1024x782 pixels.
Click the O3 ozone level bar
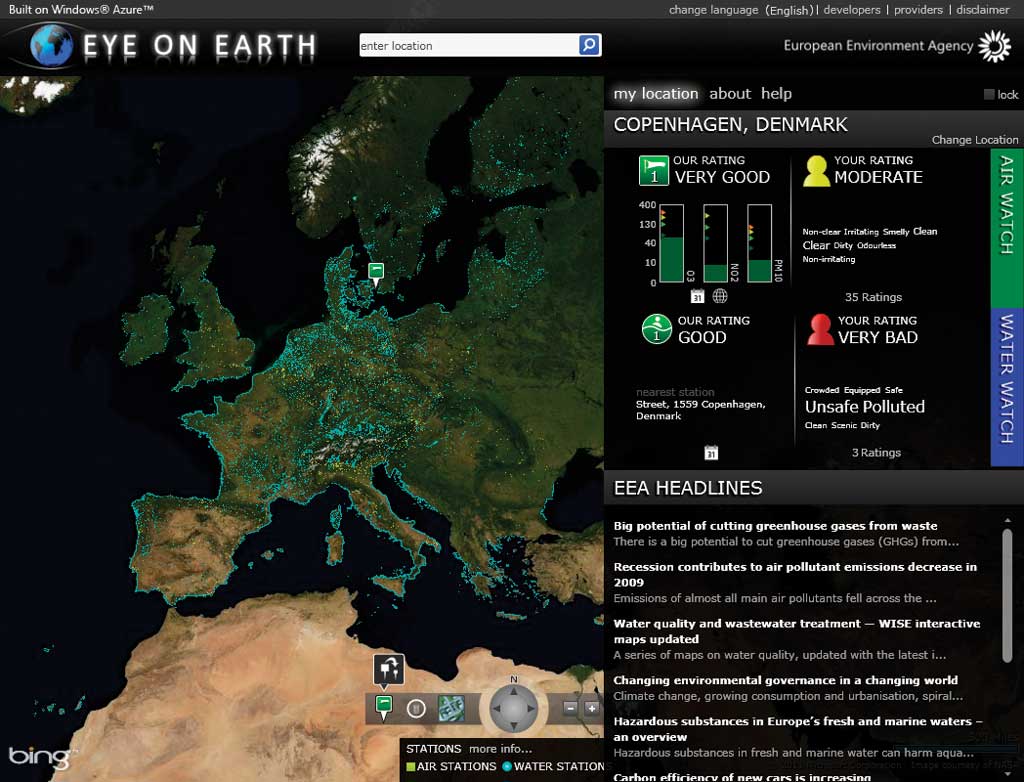671,244
